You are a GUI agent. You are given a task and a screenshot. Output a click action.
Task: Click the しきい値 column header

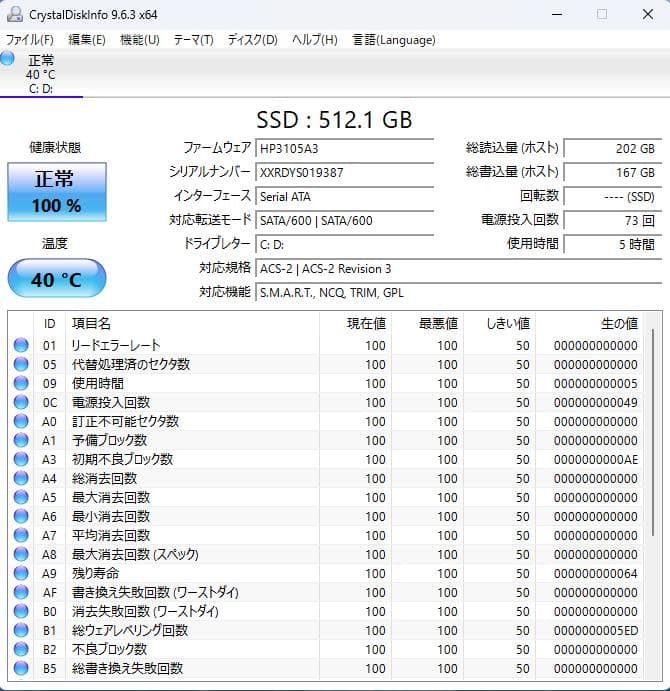click(x=499, y=323)
